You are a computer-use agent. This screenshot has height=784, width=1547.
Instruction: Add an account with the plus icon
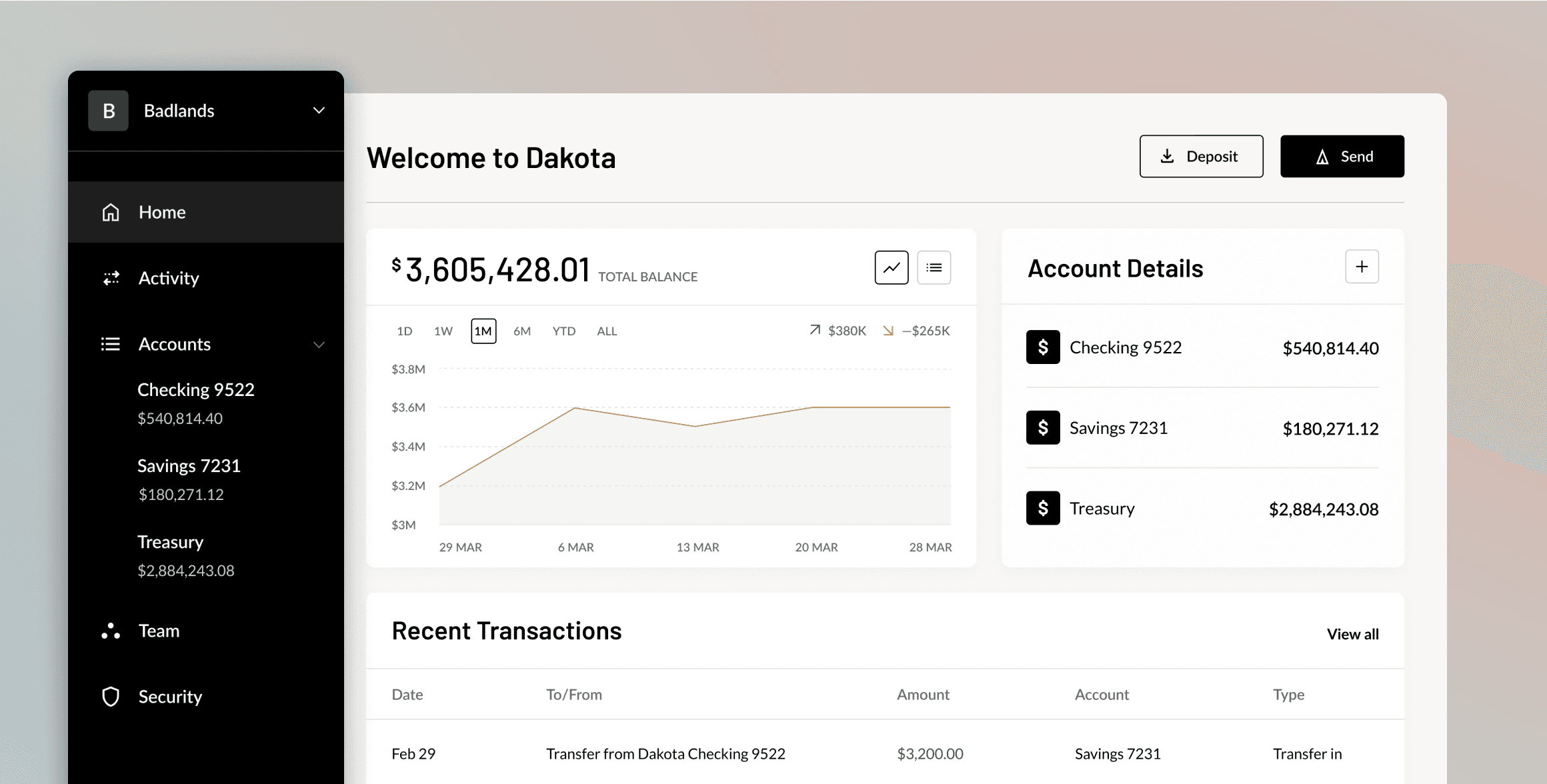(1362, 266)
